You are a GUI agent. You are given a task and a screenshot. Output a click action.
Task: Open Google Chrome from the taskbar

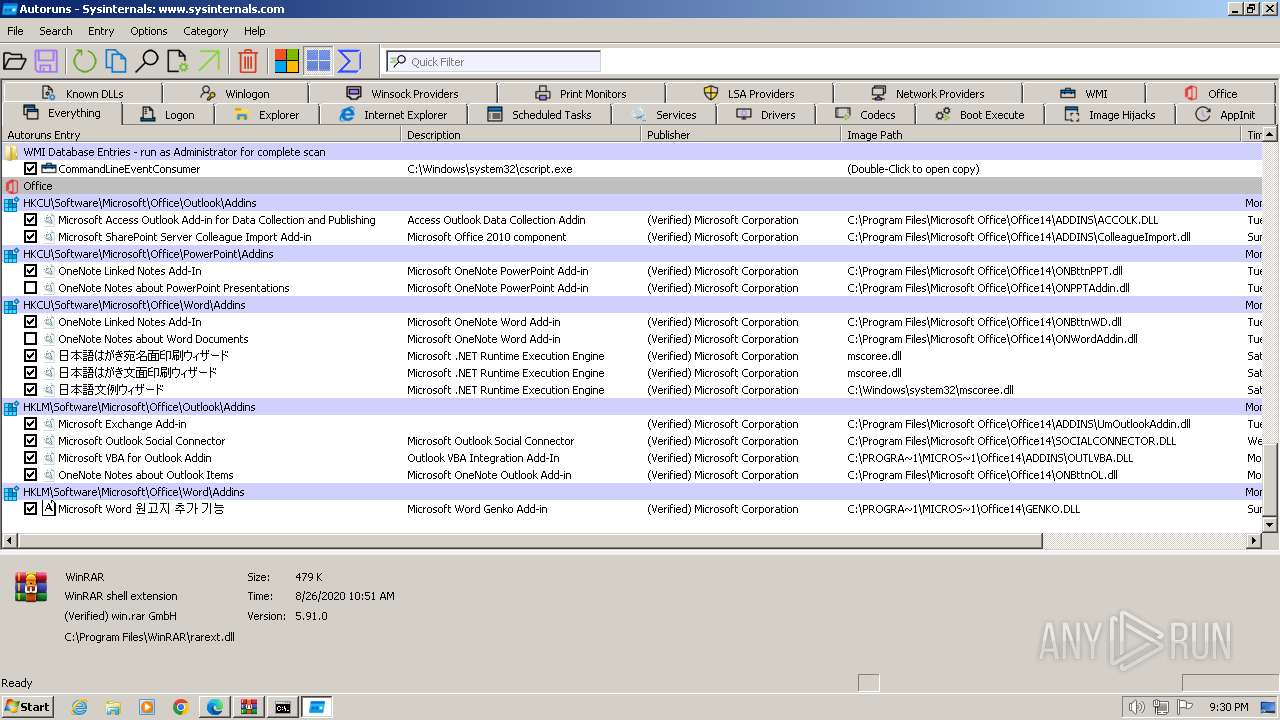pyautogui.click(x=181, y=707)
